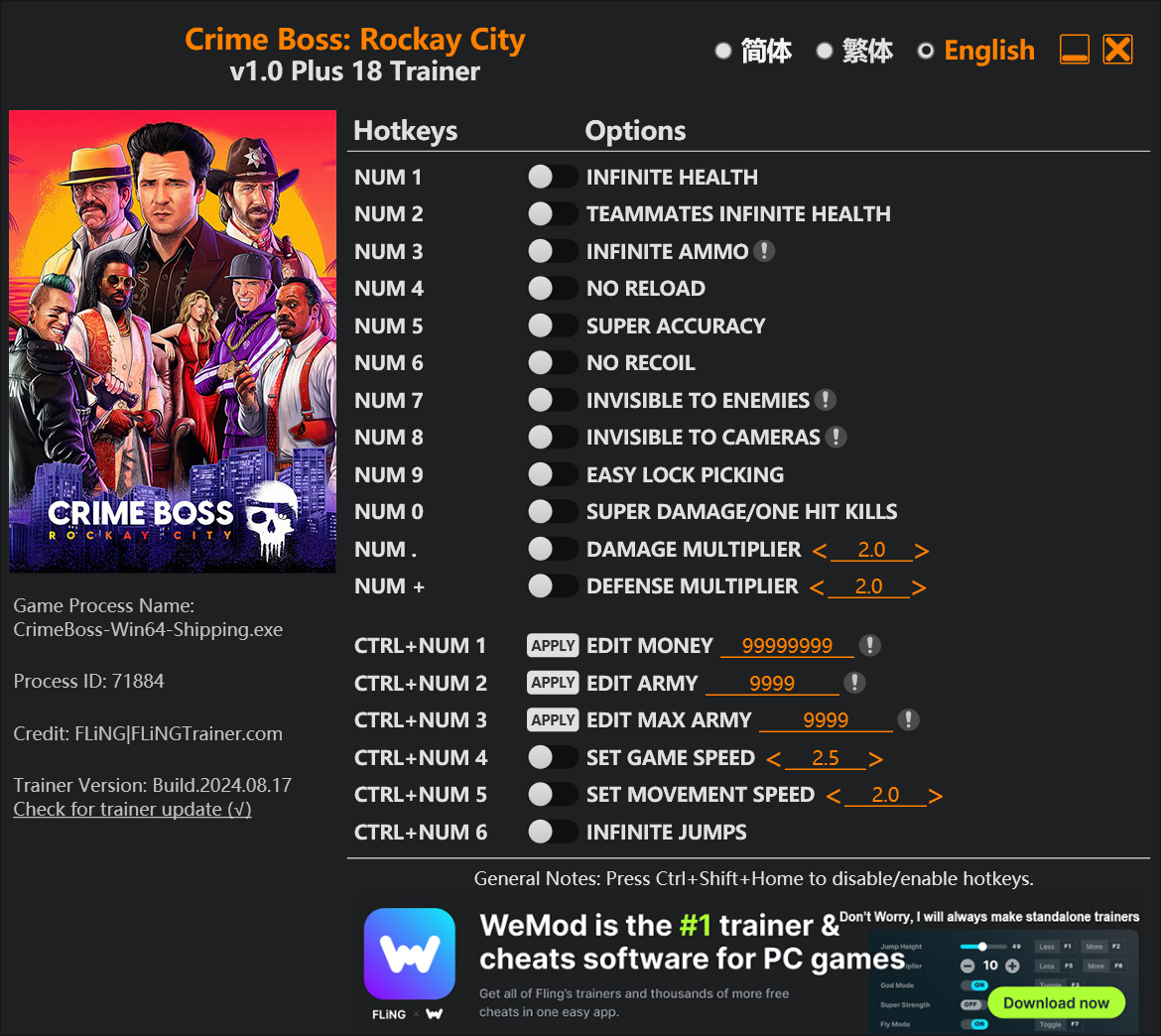Click the exclamation icon next to Edit Max Army

pyautogui.click(x=909, y=719)
